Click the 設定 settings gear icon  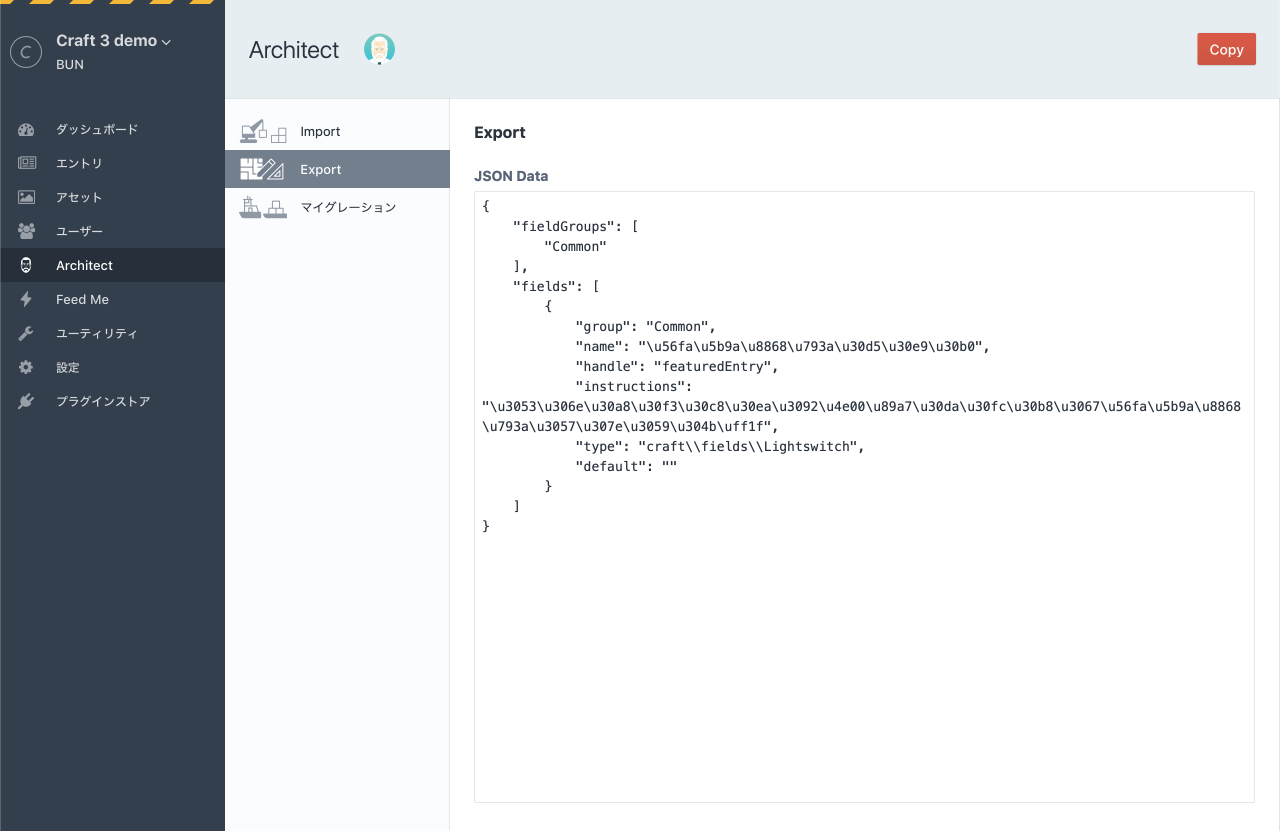(25, 367)
